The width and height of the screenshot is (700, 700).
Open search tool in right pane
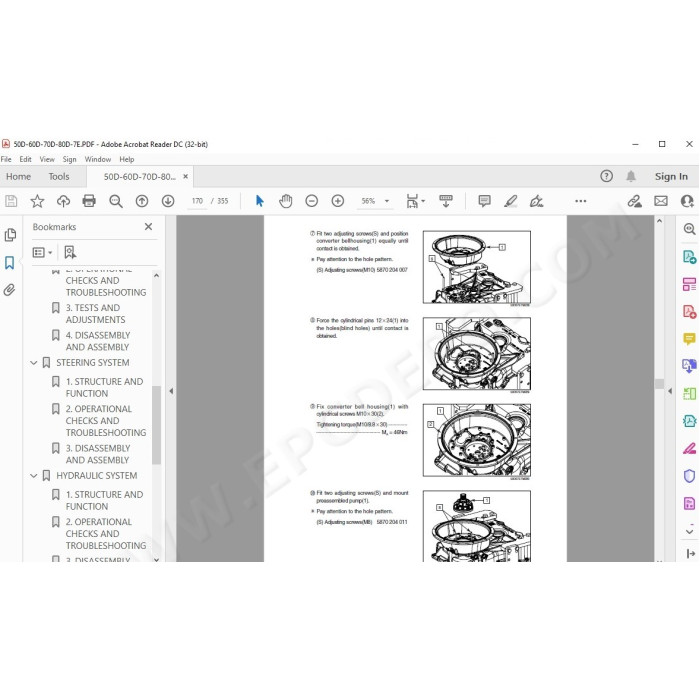[x=689, y=229]
